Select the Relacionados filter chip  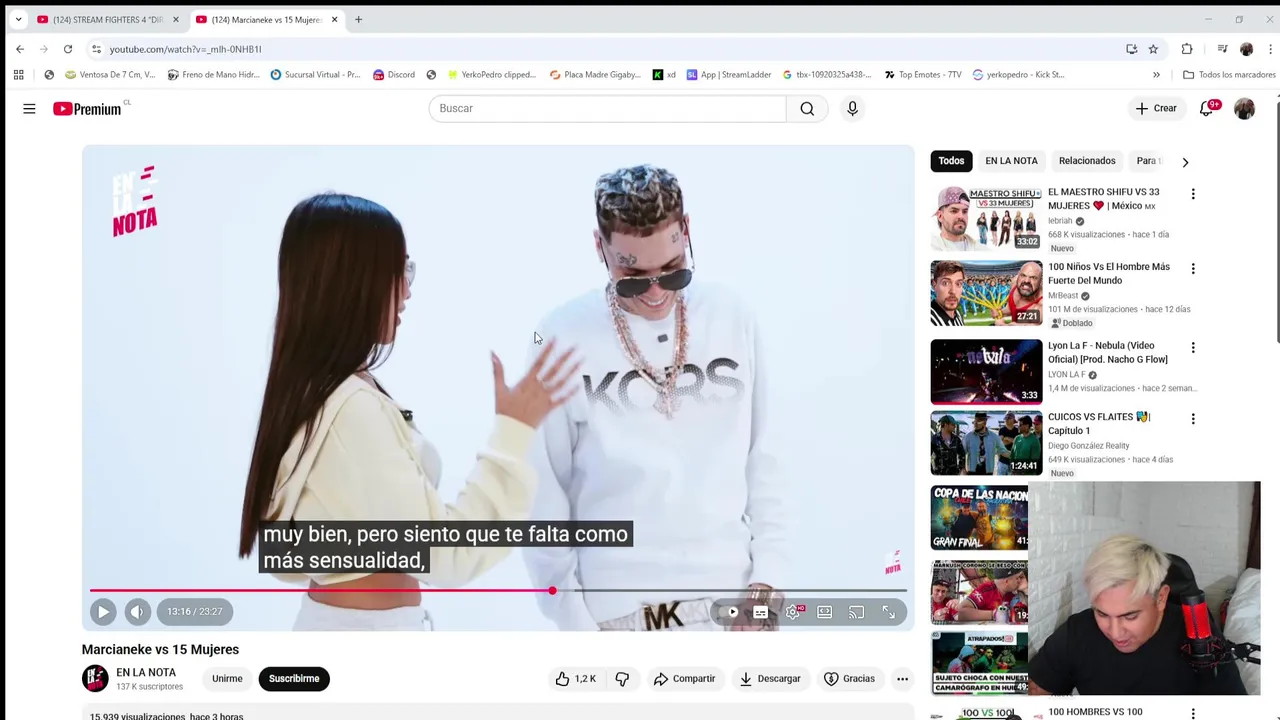(1087, 161)
